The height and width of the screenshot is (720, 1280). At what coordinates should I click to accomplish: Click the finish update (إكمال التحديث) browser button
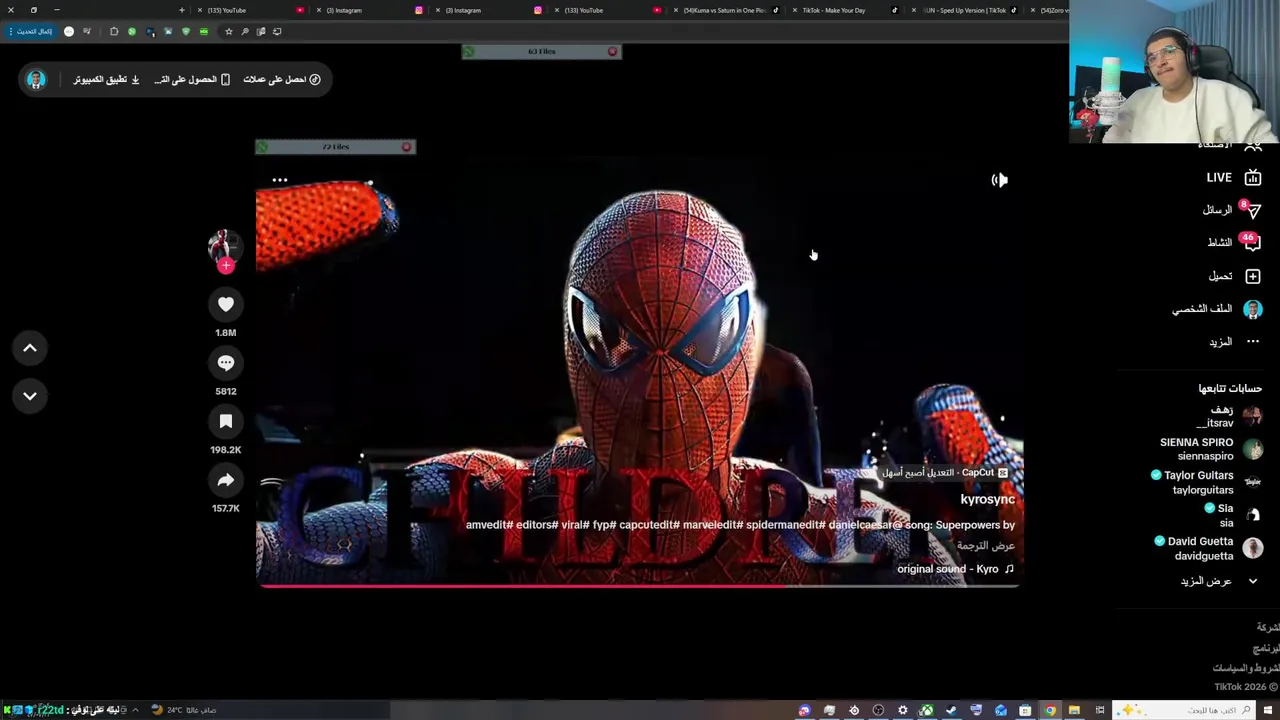(33, 31)
